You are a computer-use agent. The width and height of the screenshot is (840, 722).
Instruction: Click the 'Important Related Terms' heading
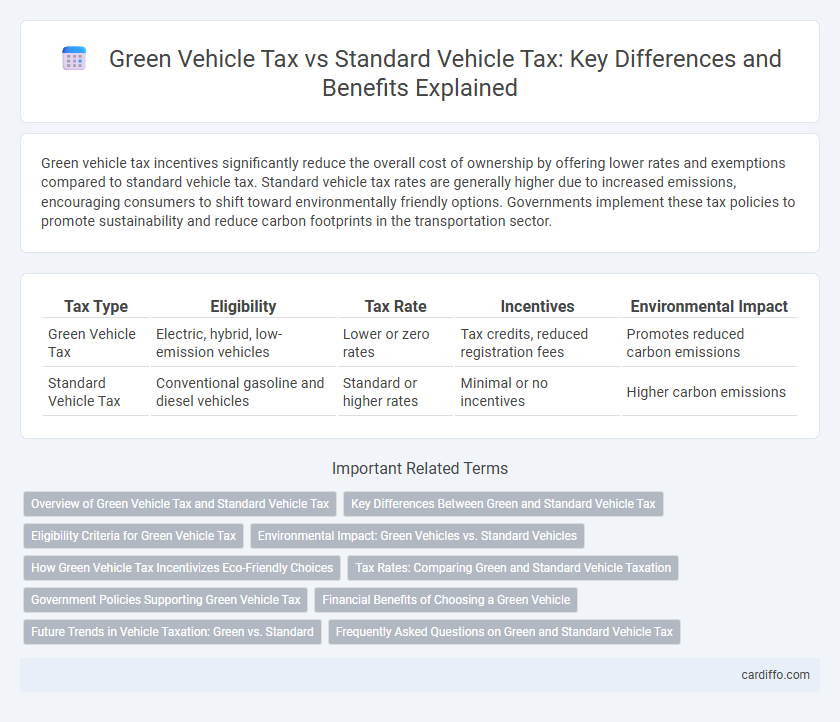(420, 469)
